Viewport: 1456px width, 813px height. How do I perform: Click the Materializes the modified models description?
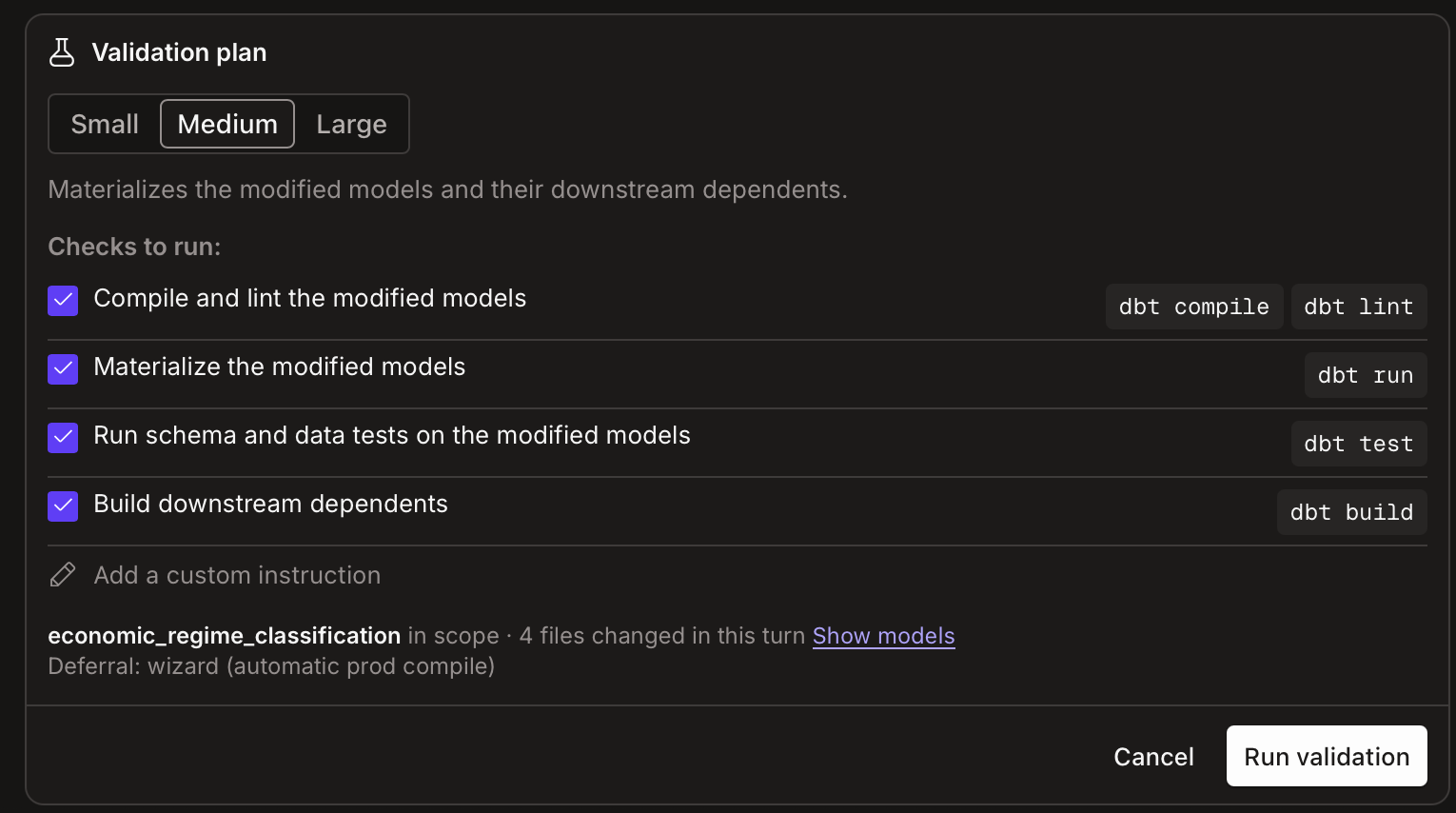pos(447,189)
